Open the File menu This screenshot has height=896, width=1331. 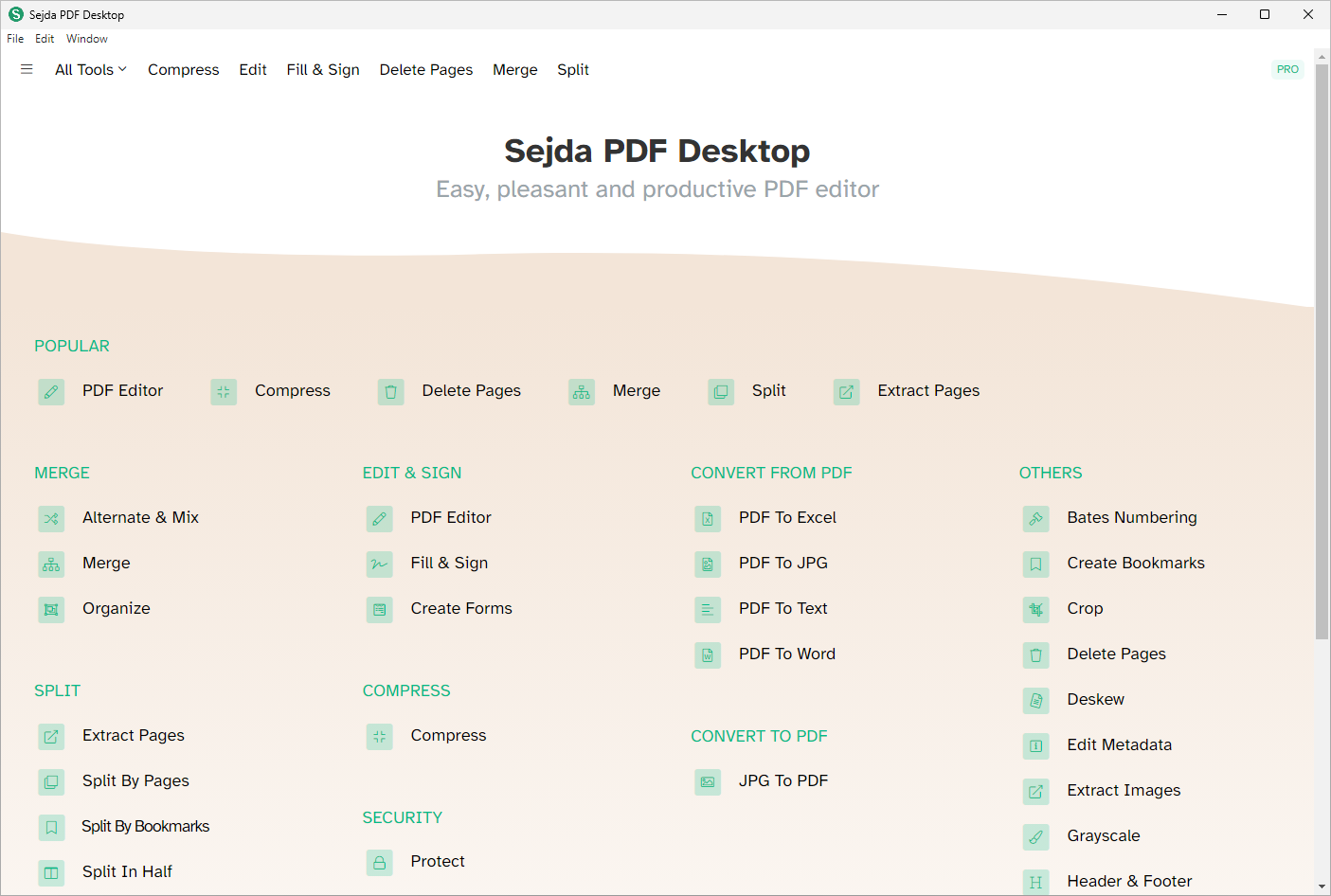coord(15,38)
